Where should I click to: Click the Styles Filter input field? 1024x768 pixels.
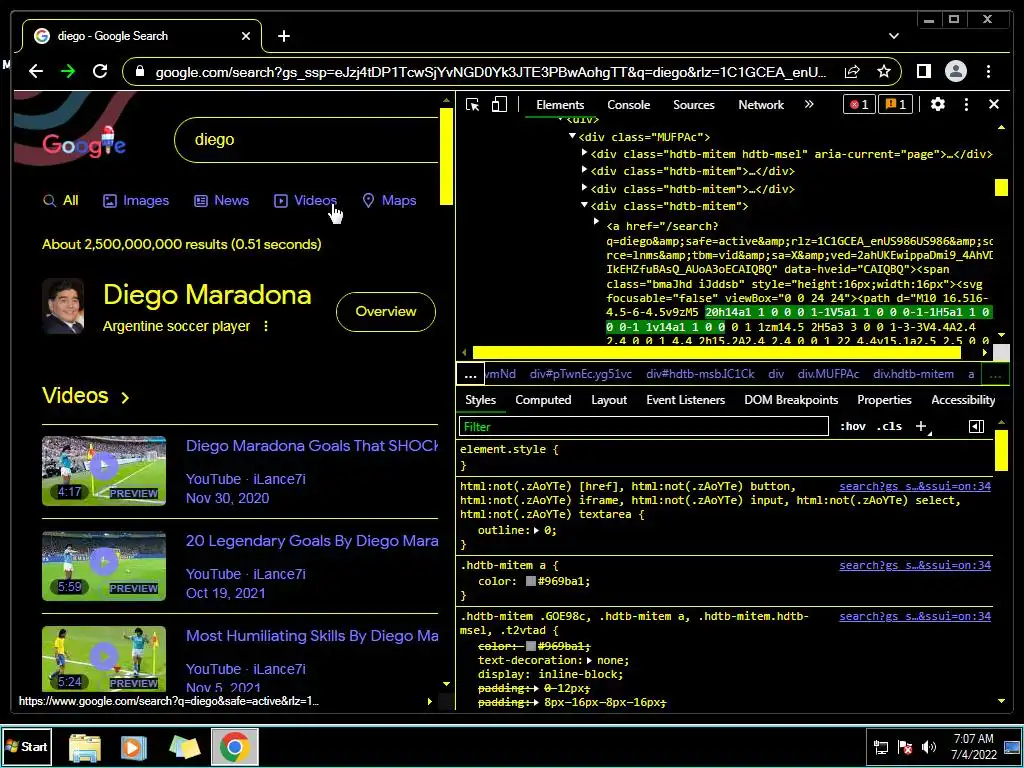644,426
